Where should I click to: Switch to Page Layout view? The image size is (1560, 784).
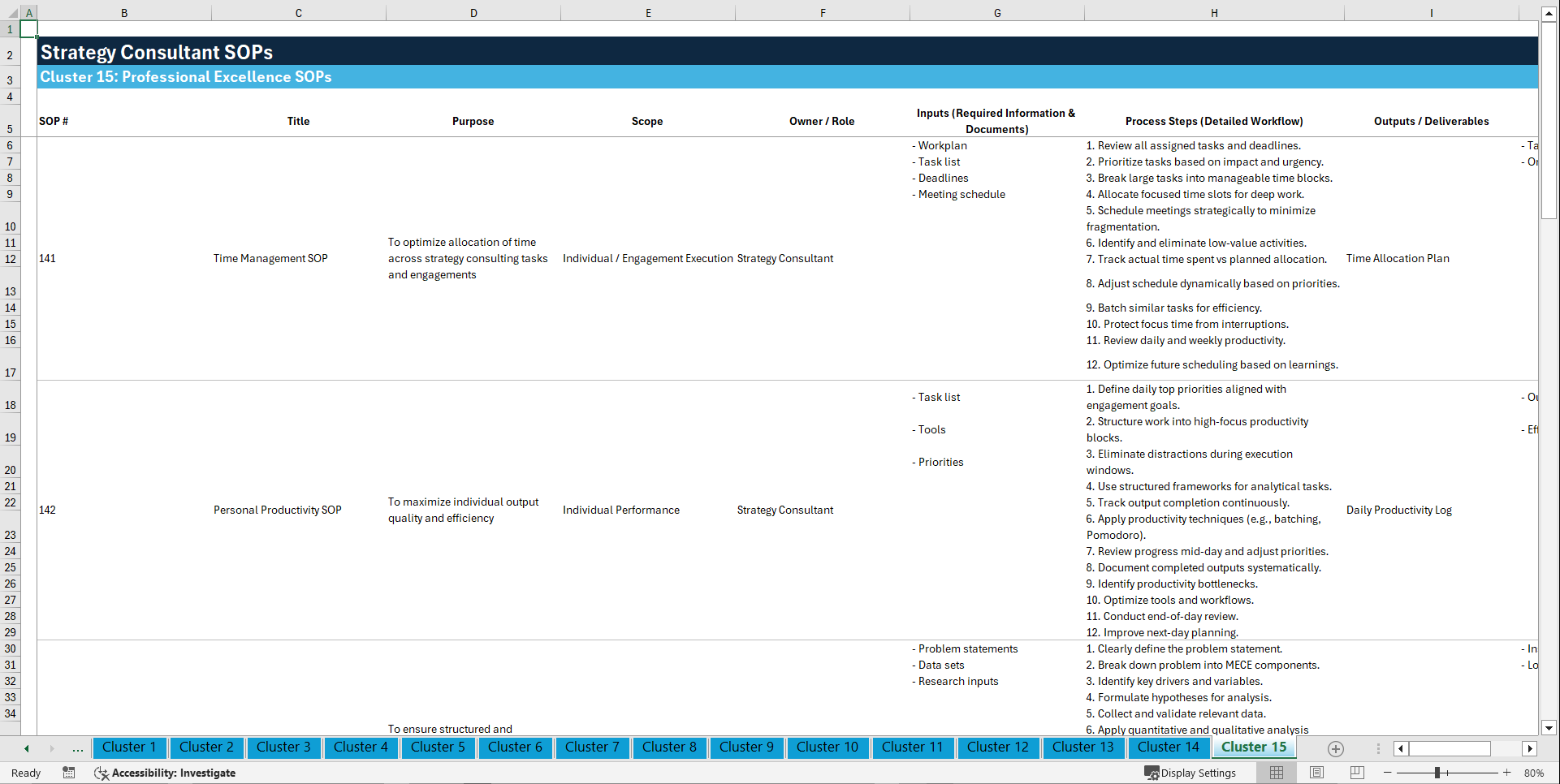tap(1316, 773)
